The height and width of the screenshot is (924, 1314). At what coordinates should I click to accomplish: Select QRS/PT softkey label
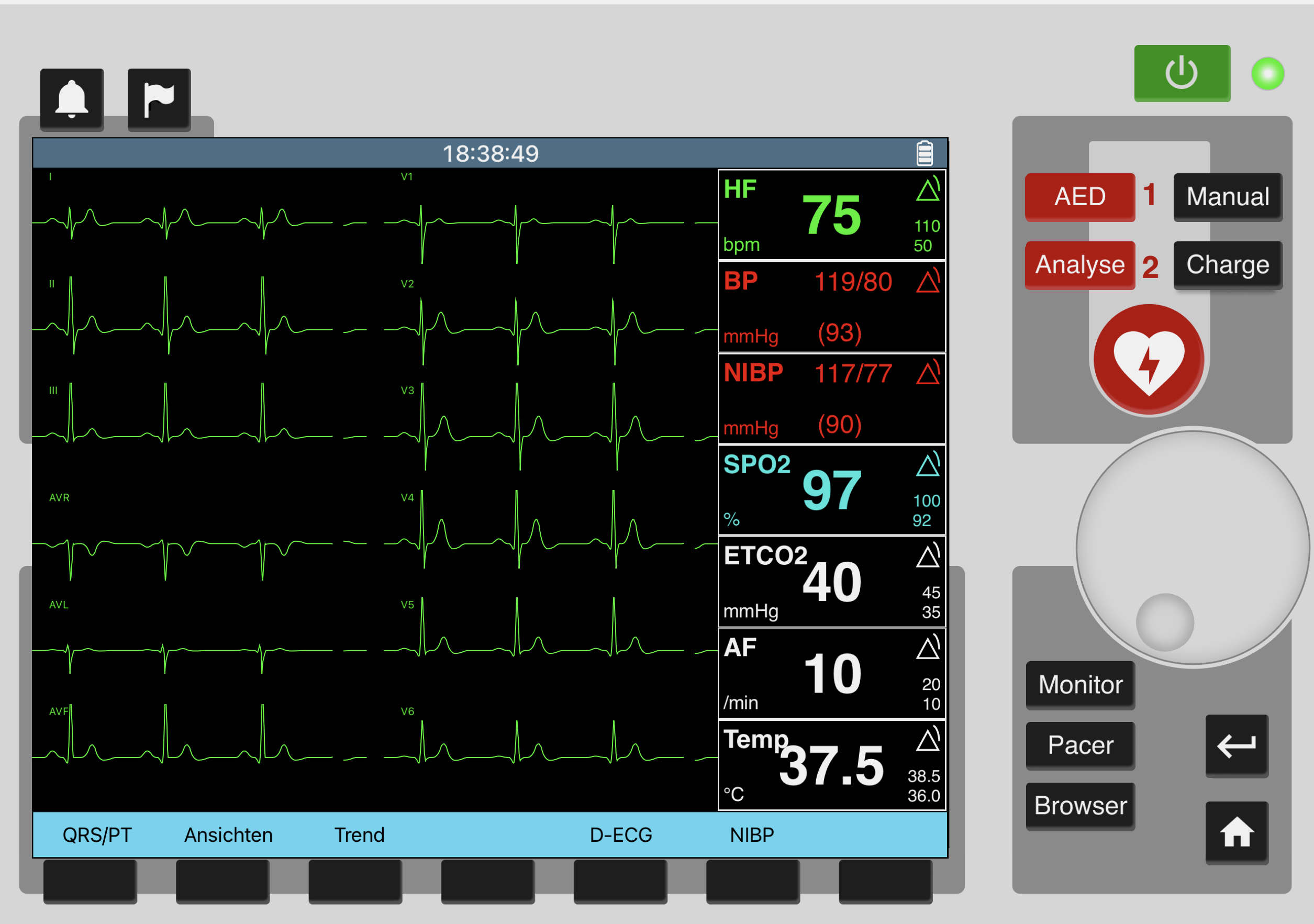[x=97, y=835]
